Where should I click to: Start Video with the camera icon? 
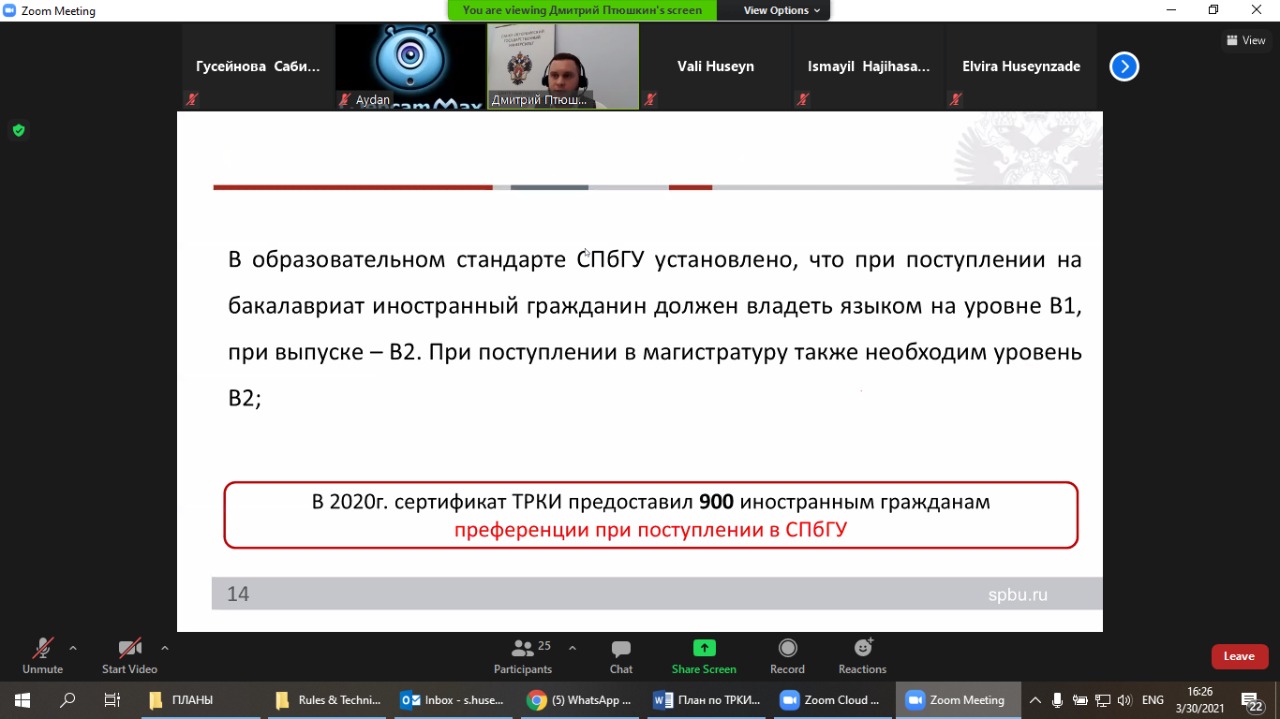[130, 656]
